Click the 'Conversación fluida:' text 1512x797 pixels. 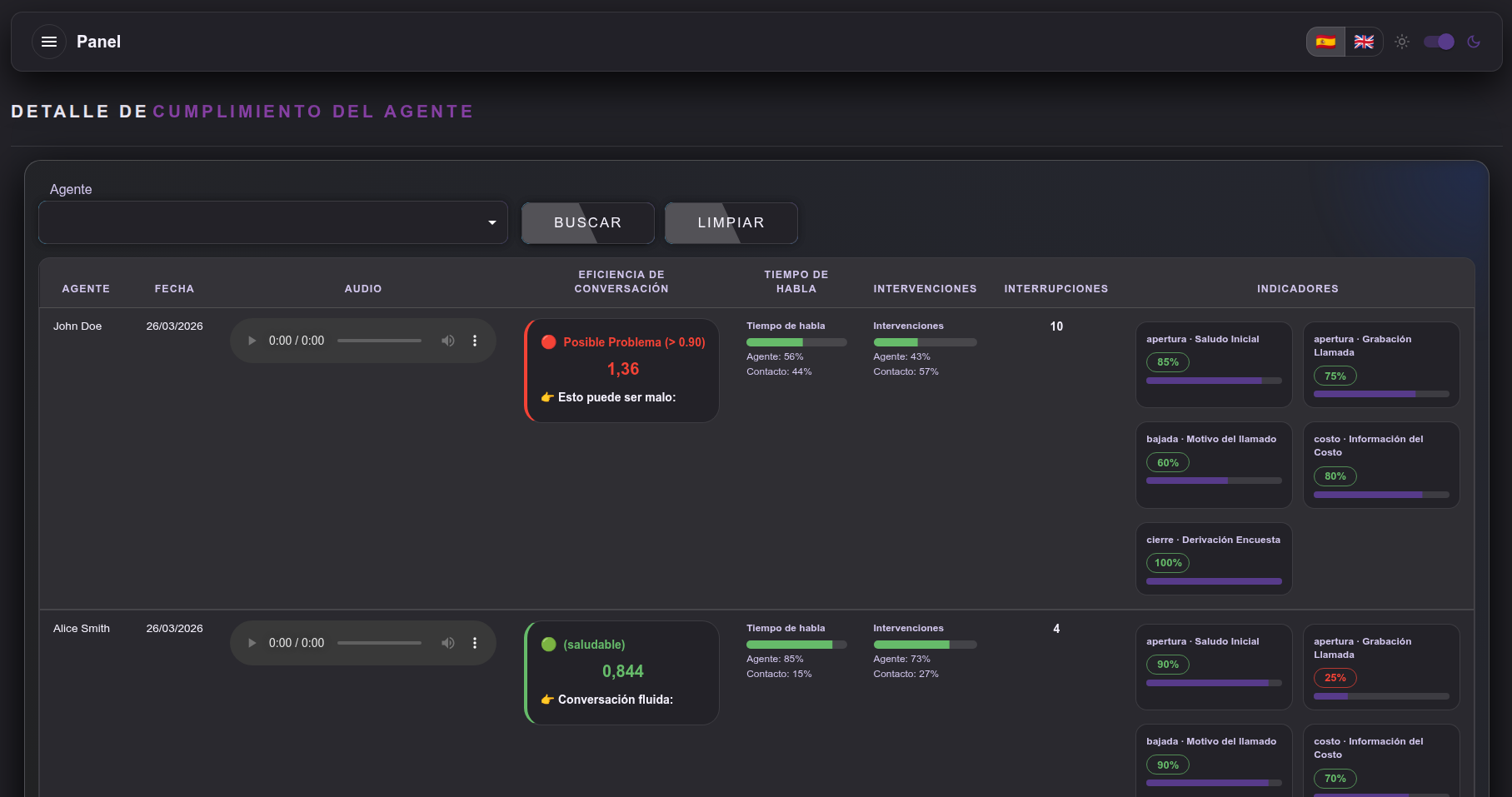coord(616,700)
